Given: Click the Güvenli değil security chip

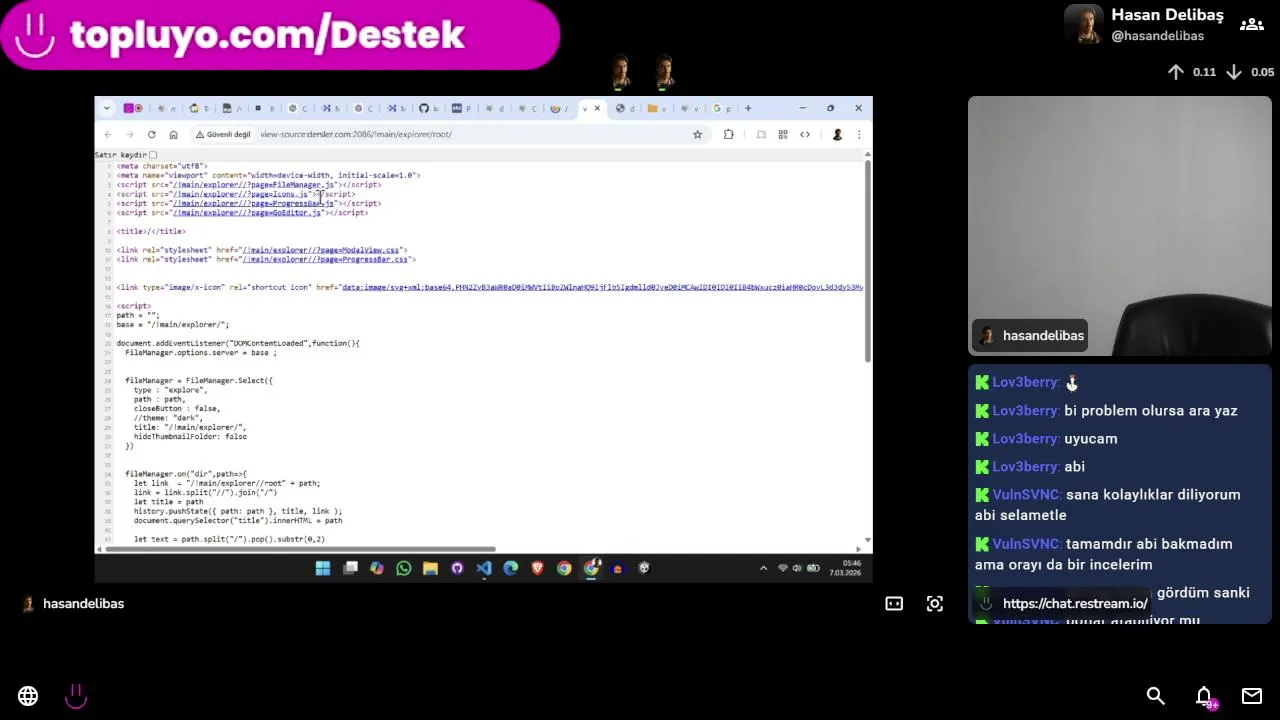Looking at the screenshot, I should (x=223, y=134).
